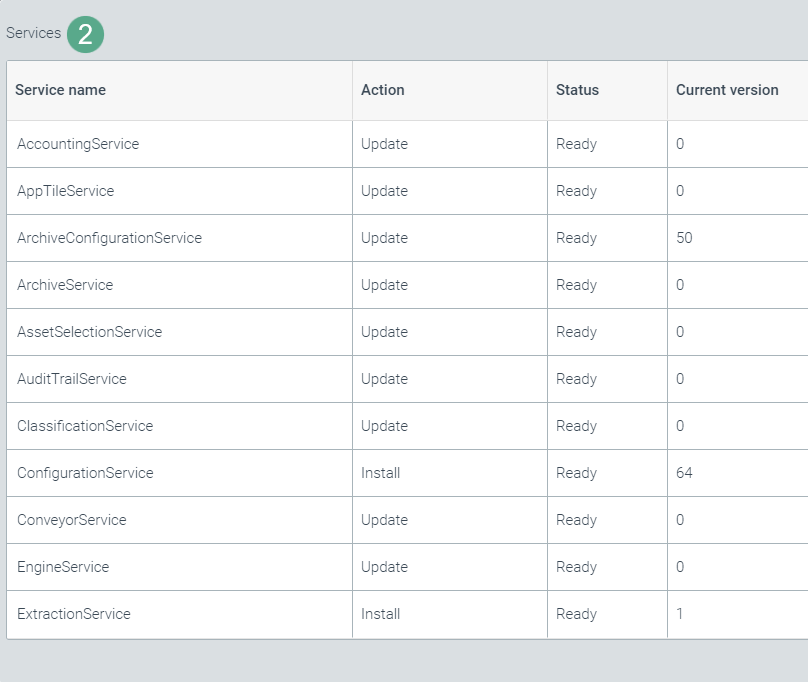Click the EngineService service name
Image resolution: width=808 pixels, height=682 pixels.
coord(63,567)
